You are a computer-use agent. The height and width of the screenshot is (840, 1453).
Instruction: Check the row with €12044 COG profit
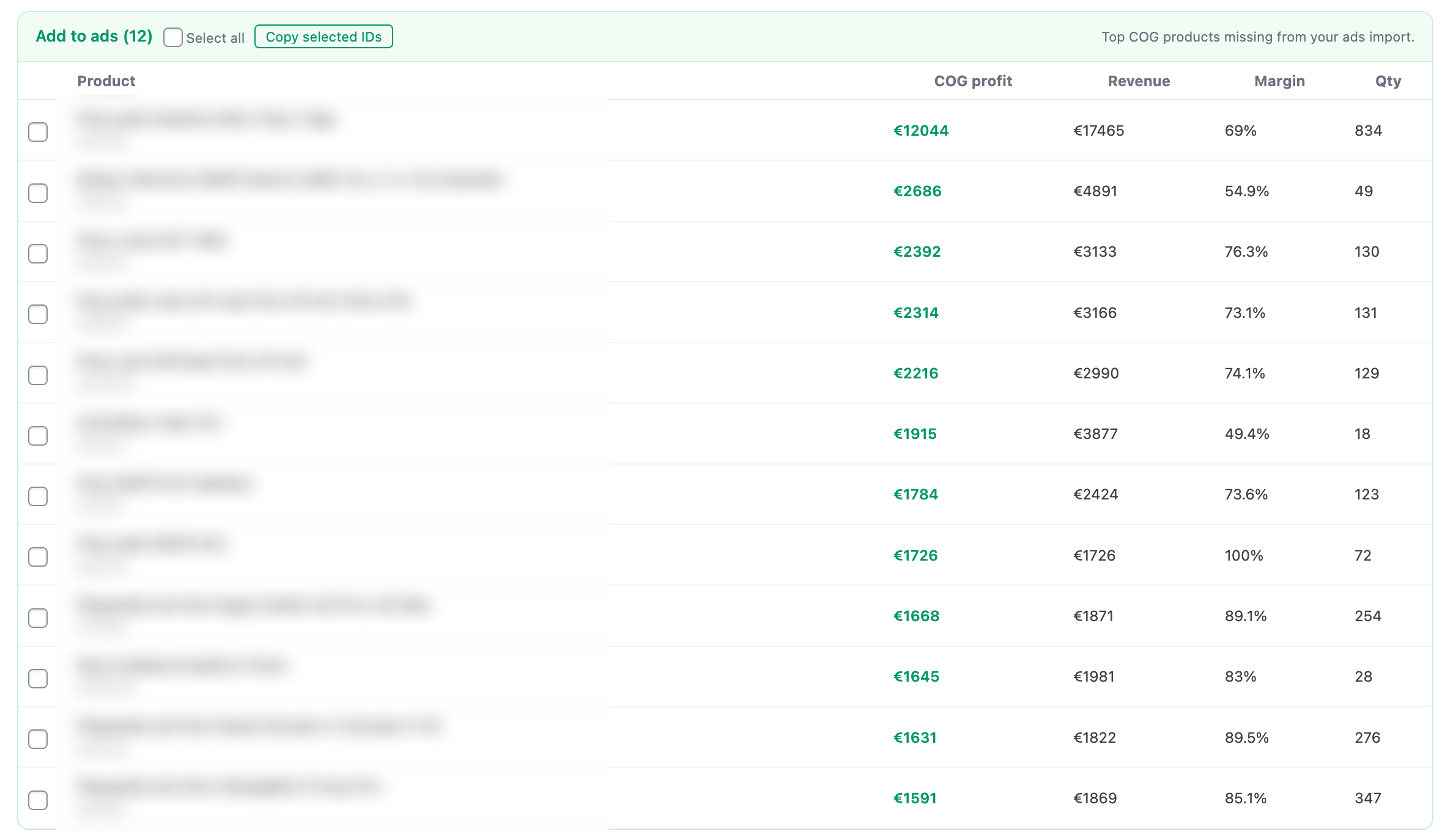point(37,131)
